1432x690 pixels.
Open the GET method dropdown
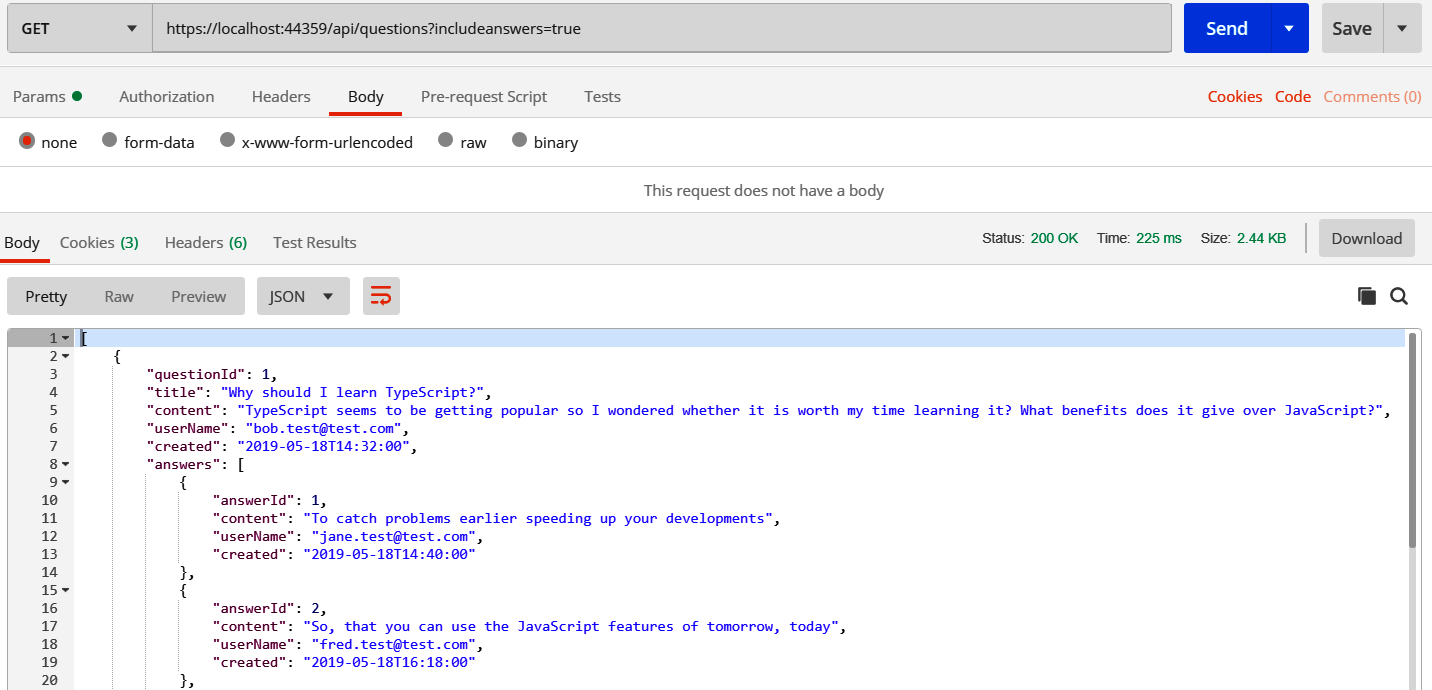(79, 29)
